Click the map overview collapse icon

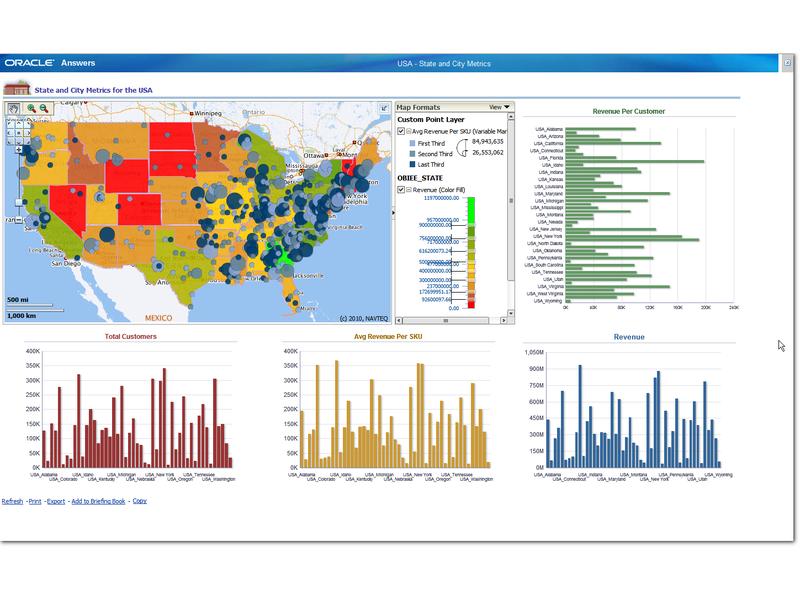pyautogui.click(x=384, y=108)
